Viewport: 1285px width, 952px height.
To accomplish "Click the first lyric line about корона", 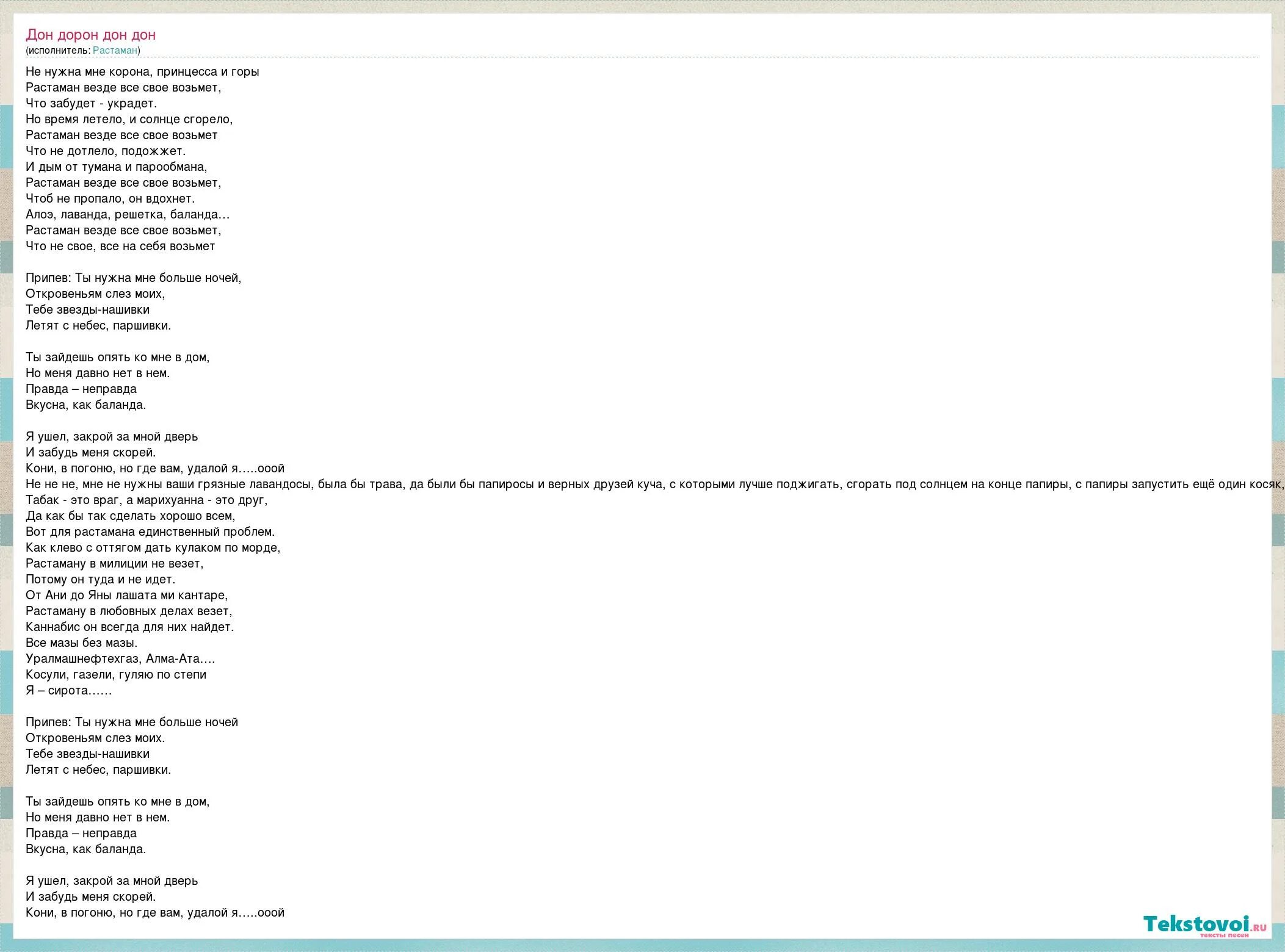I will pos(142,72).
